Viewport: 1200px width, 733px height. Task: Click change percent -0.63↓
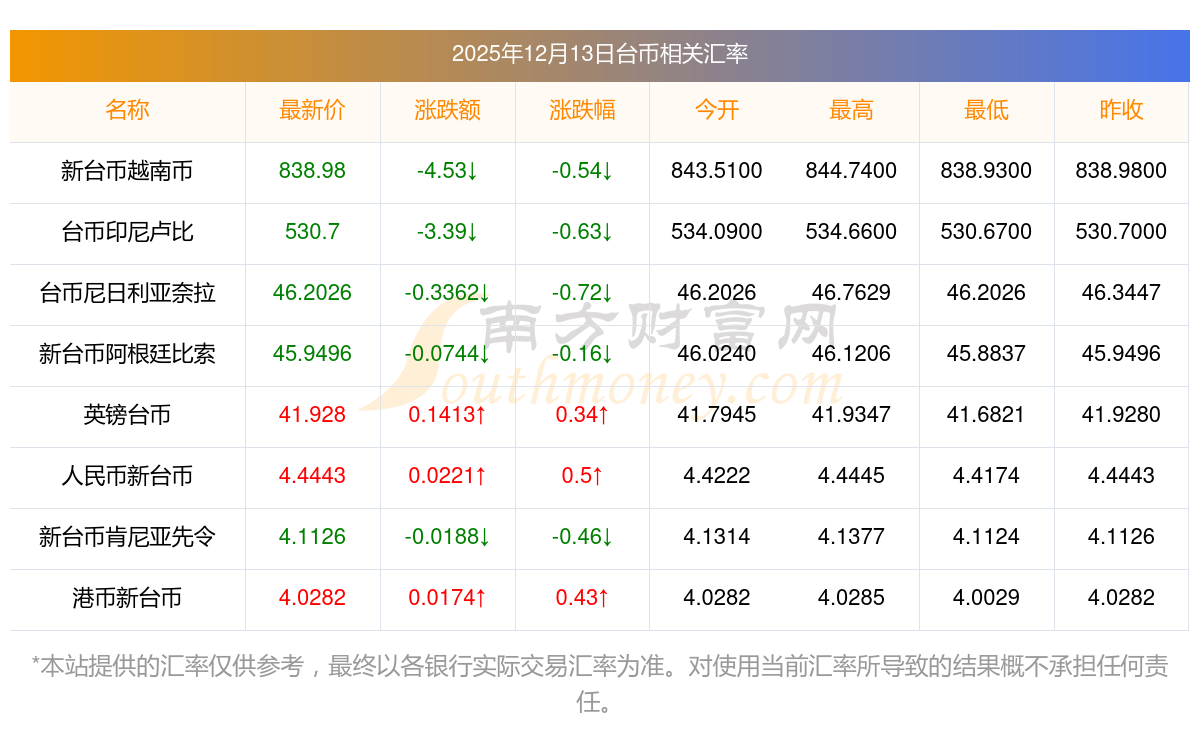[582, 232]
